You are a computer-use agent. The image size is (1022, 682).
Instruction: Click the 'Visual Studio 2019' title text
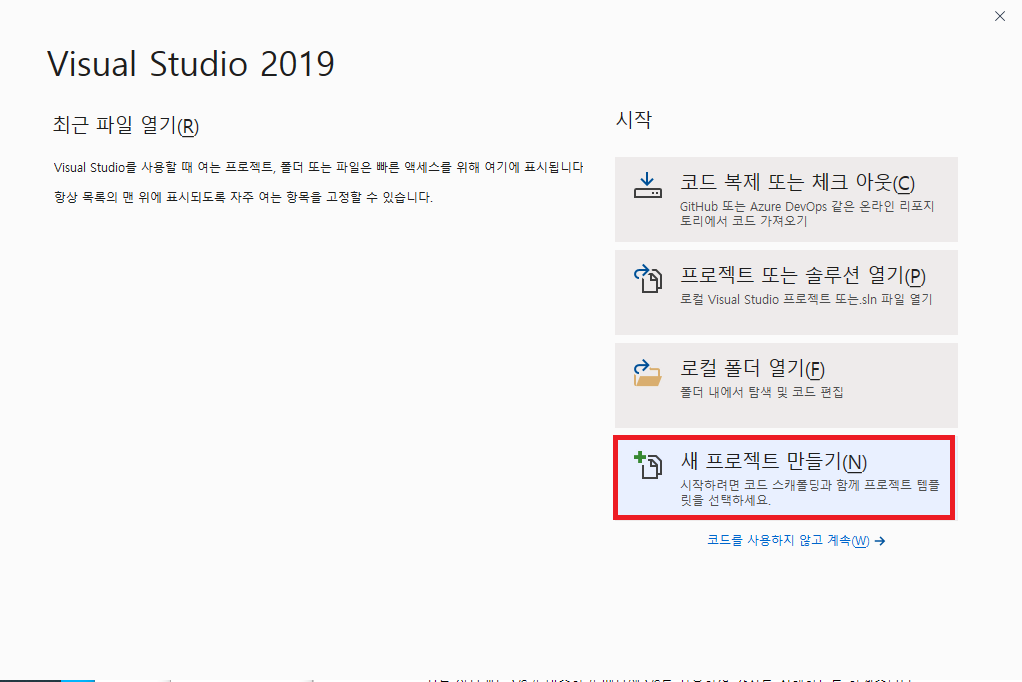pos(191,64)
